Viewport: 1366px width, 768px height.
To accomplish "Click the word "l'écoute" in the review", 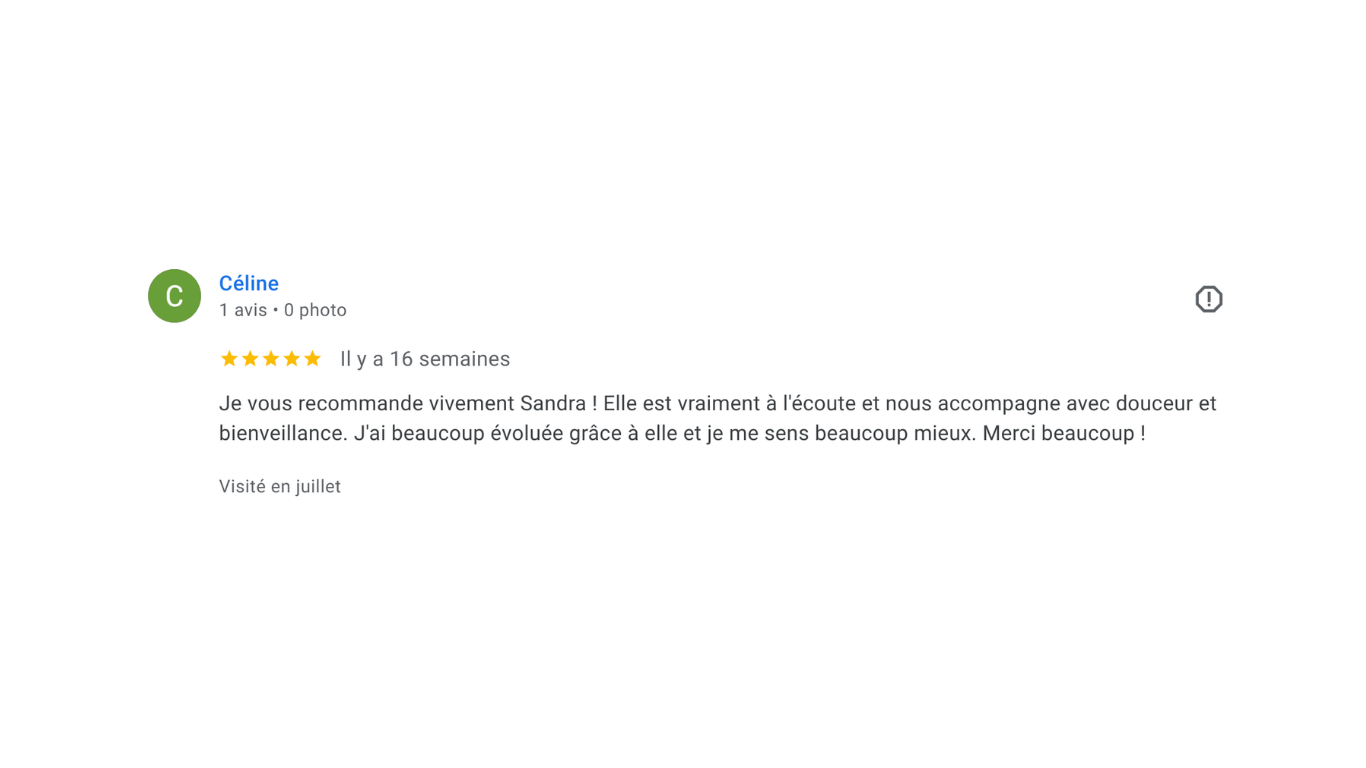I will click(x=819, y=404).
